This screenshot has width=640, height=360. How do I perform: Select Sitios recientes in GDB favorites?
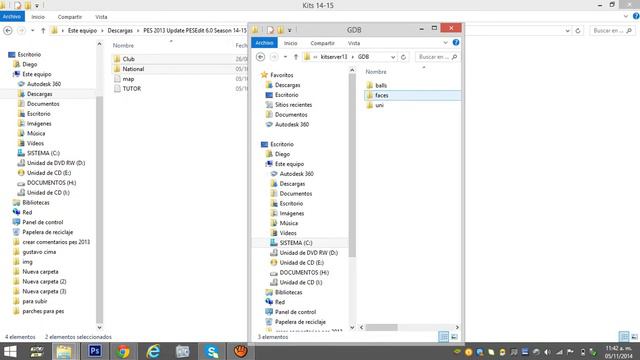click(x=293, y=104)
